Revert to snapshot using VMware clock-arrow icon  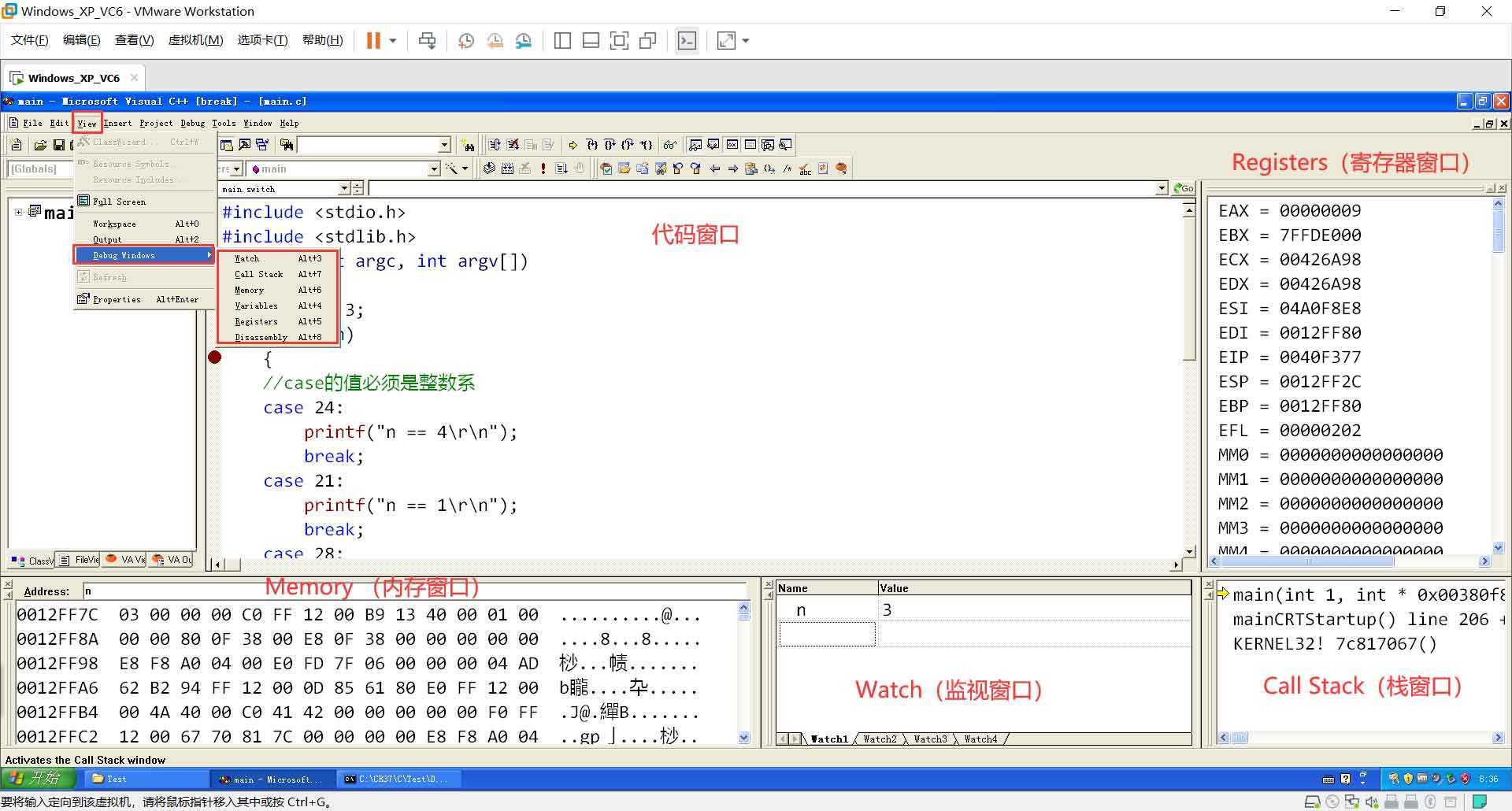pos(495,41)
